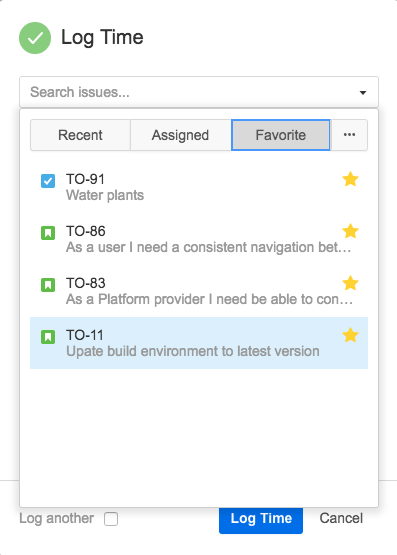The width and height of the screenshot is (397, 555).
Task: Remove TO-83 from favorites with star
Action: click(350, 283)
